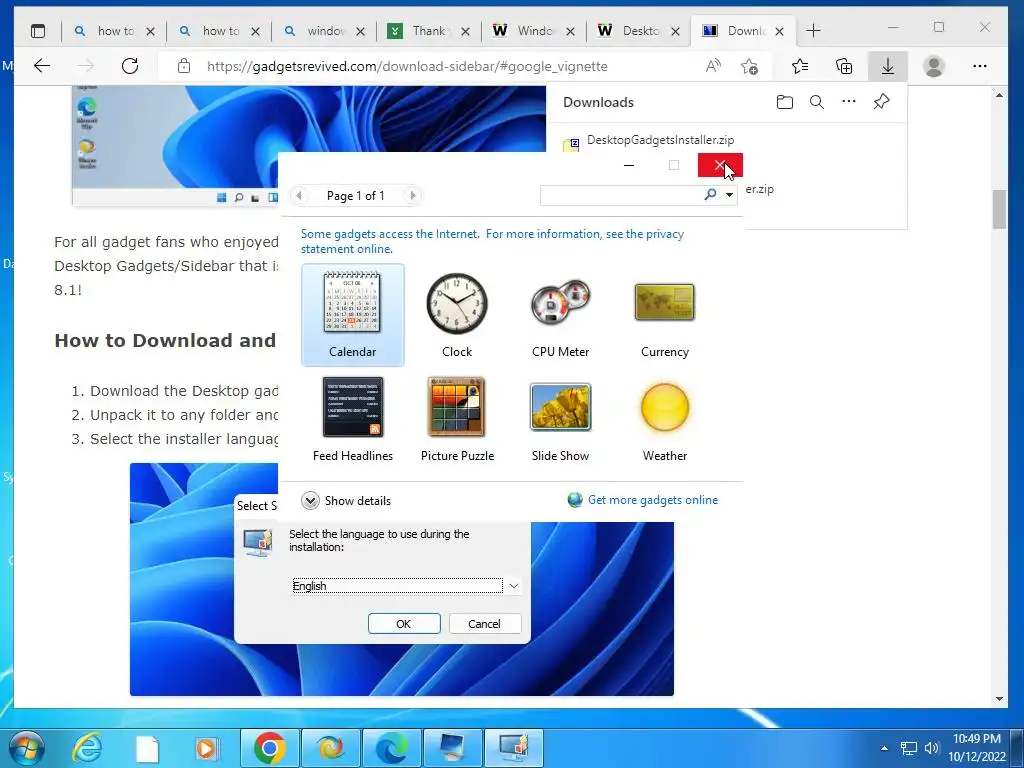This screenshot has height=768, width=1024.
Task: Search downloads with the magnifier icon
Action: [x=816, y=102]
